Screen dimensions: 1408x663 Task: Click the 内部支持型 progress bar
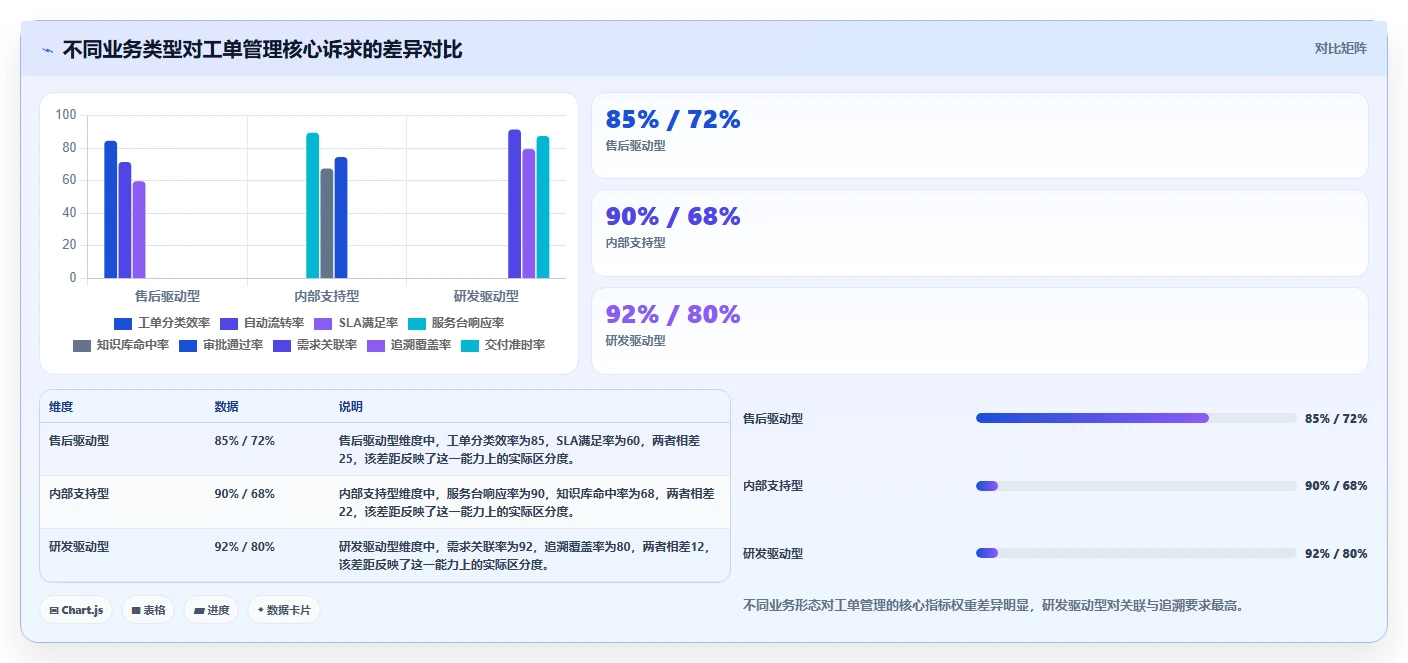(x=1136, y=486)
